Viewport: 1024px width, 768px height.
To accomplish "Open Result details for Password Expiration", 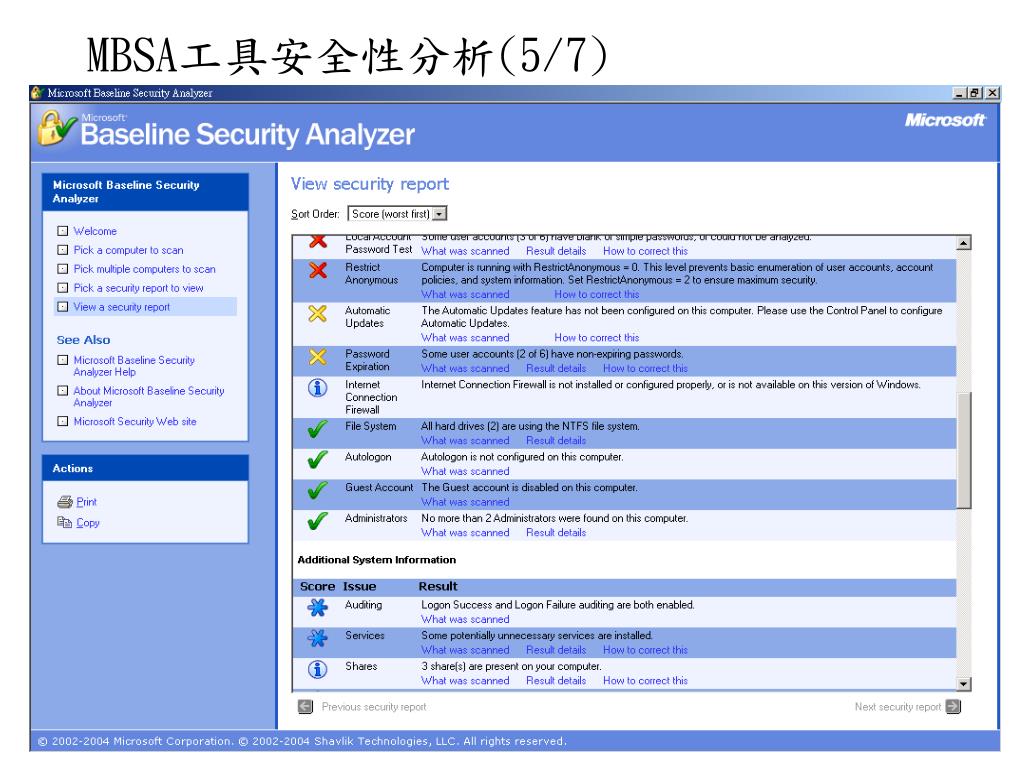I will (556, 368).
